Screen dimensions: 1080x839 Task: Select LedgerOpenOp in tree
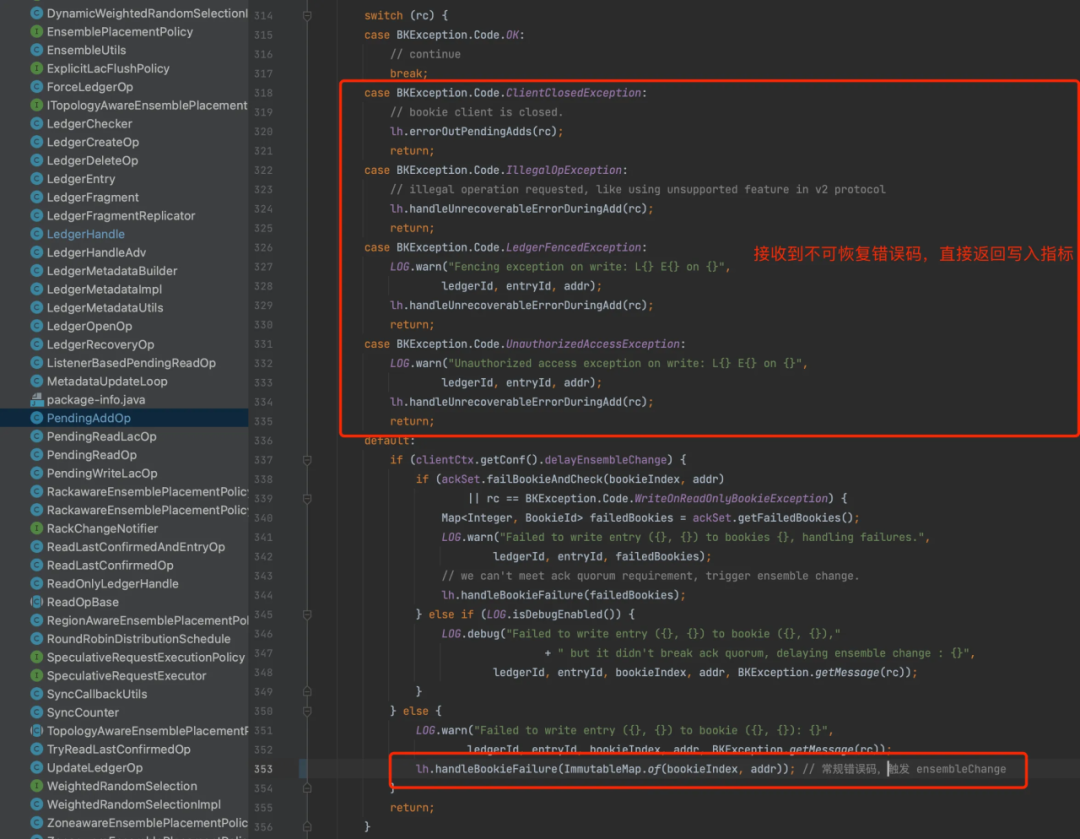89,326
